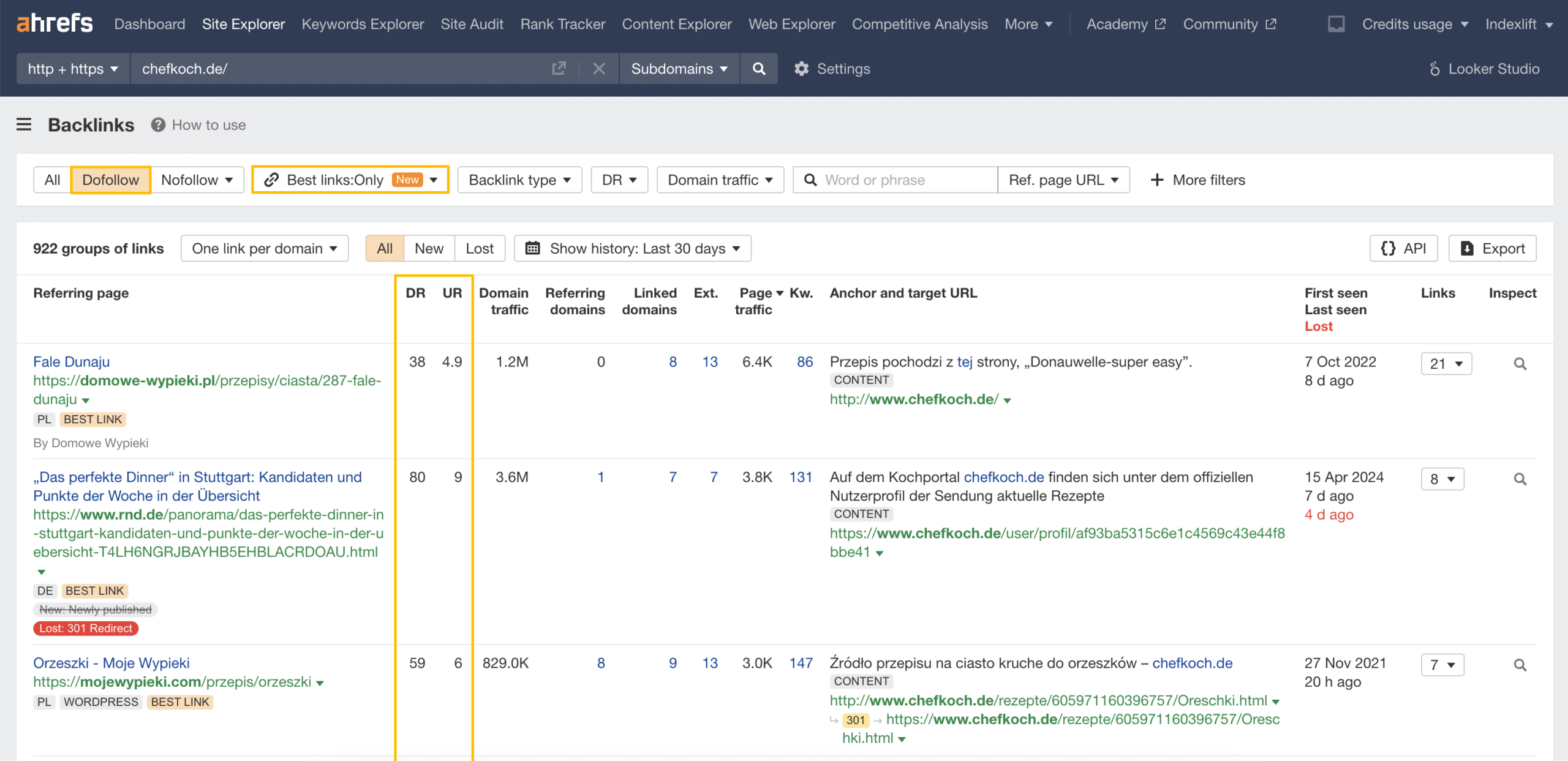Open Competitive Analysis
Image resolution: width=1568 pixels, height=761 pixels.
point(919,24)
